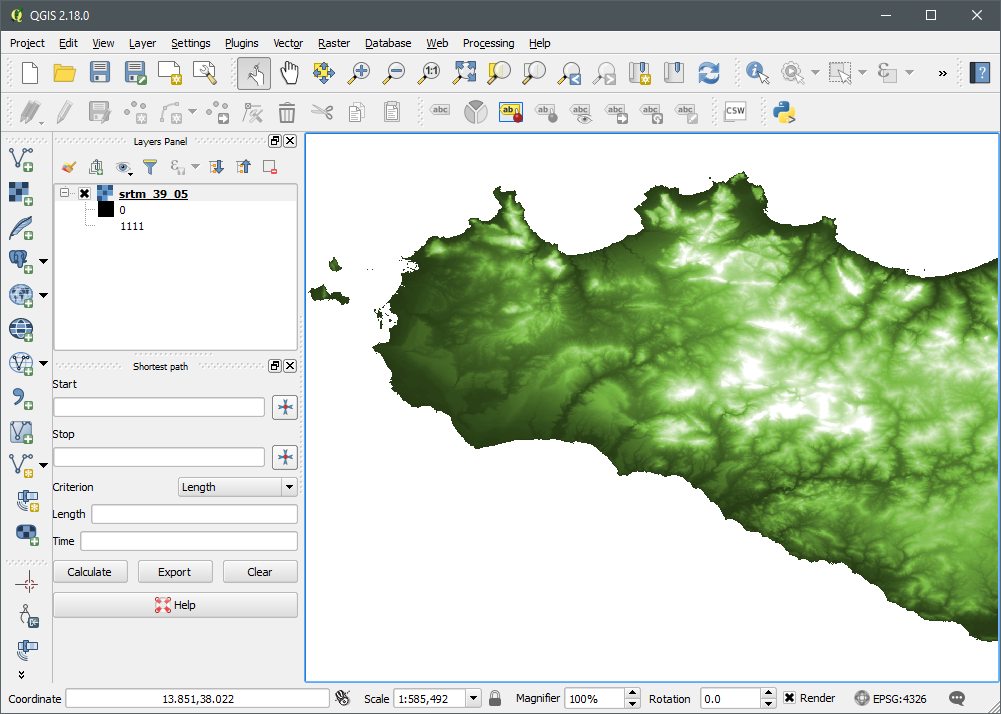
Task: Collapse the srtm_39_05 layer tree
Action: (x=64, y=192)
